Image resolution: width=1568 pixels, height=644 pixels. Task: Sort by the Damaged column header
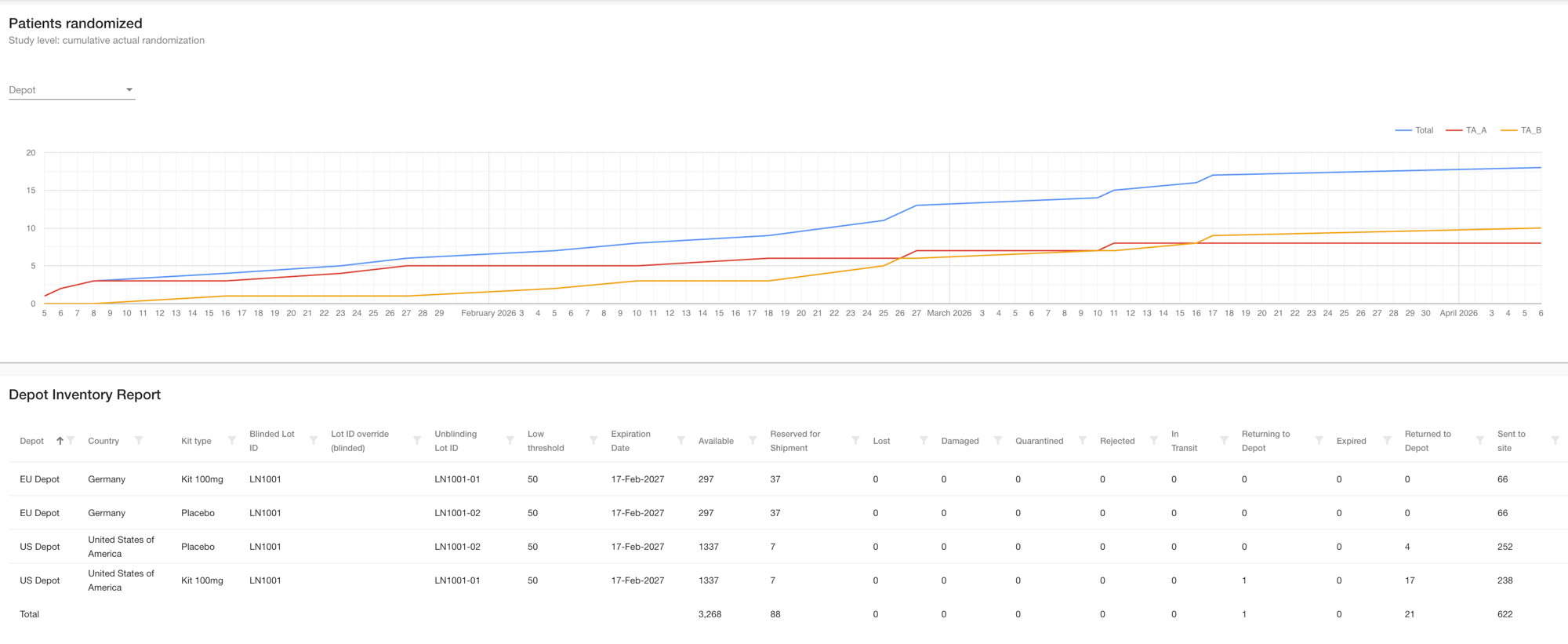[x=960, y=441]
